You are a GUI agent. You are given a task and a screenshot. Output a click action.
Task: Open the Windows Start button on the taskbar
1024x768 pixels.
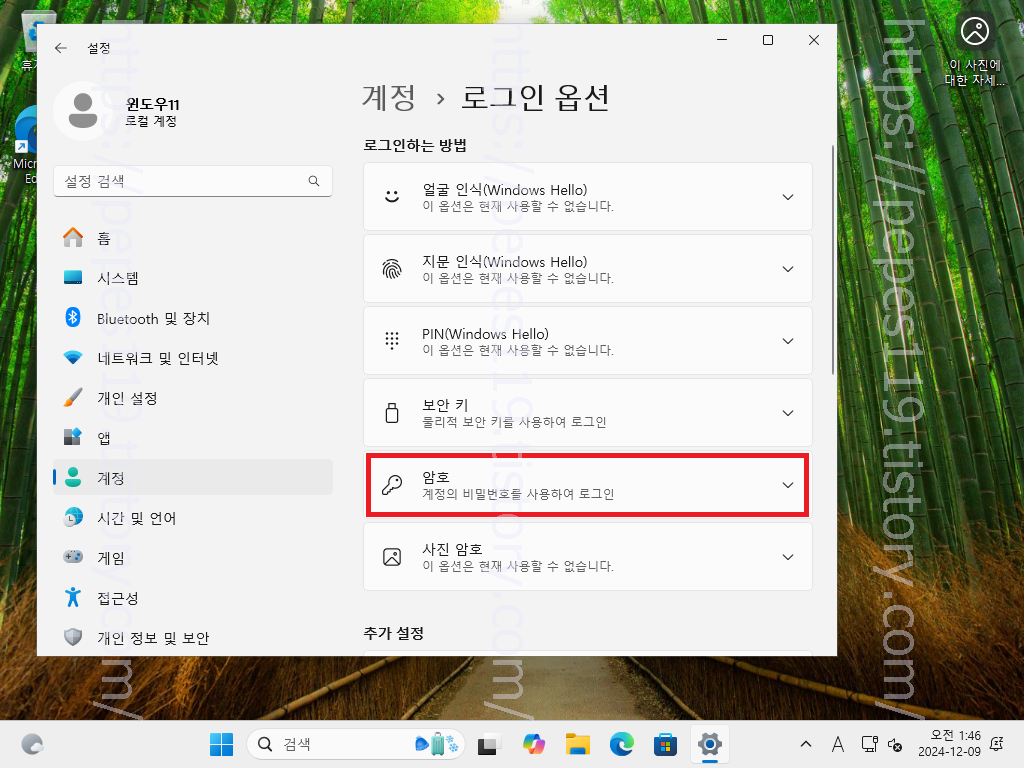coord(221,744)
